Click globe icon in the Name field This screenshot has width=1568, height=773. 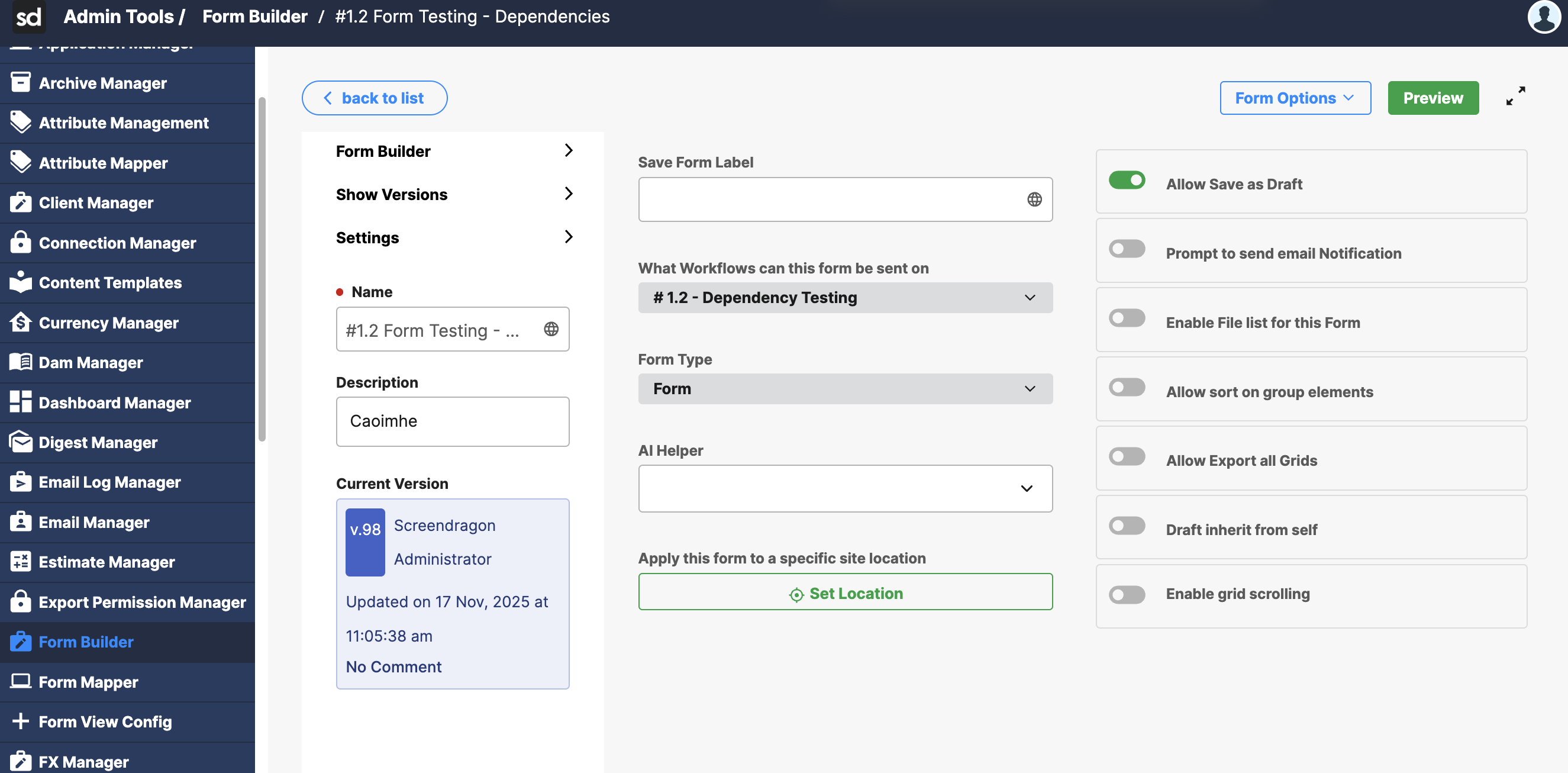(551, 329)
